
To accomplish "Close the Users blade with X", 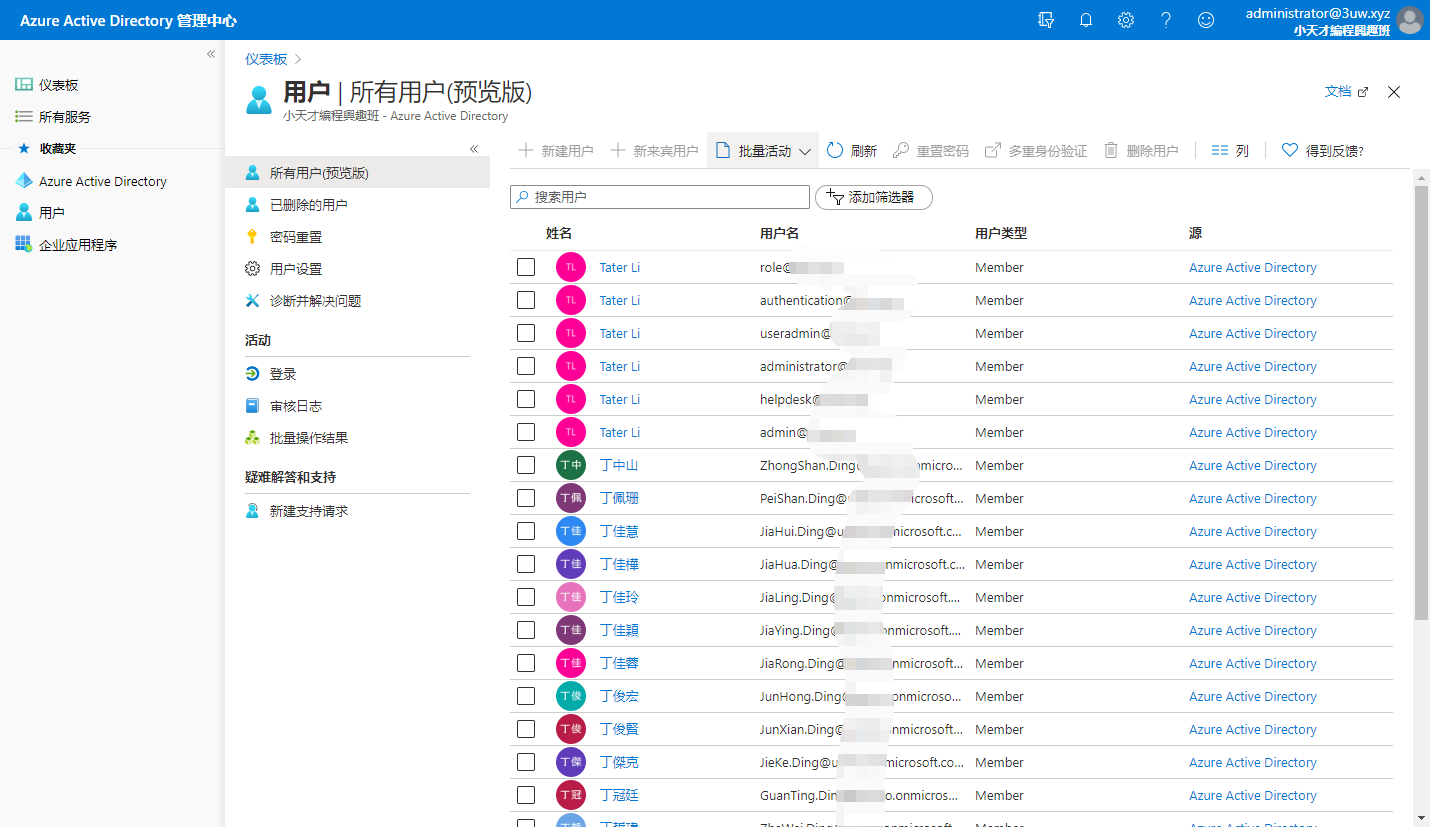I will pos(1394,92).
